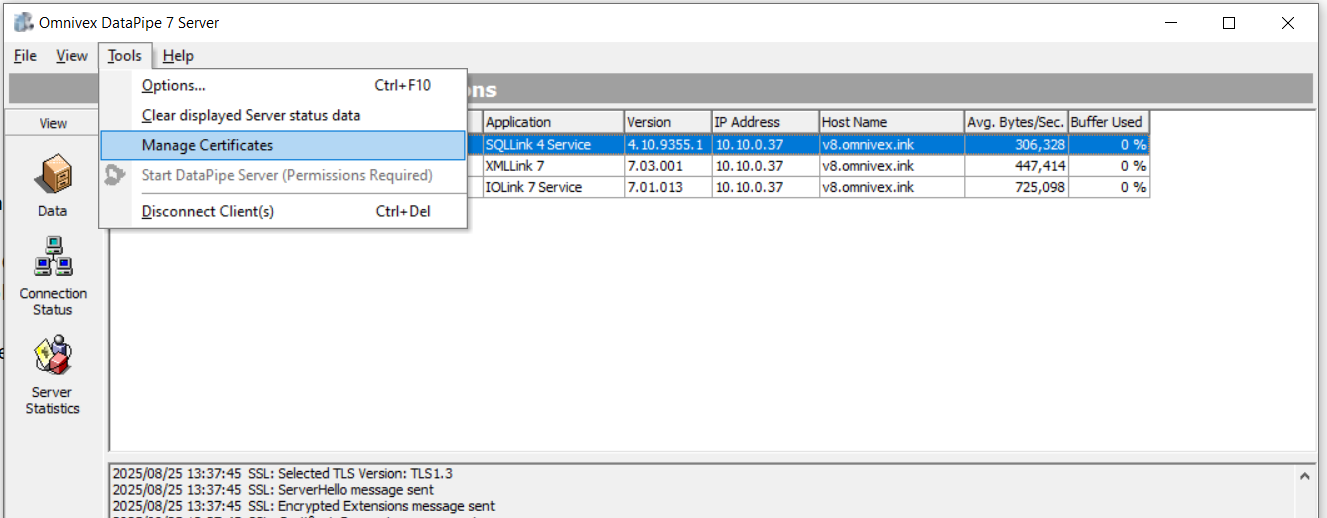The image size is (1327, 518).
Task: Sort by the Application column header
Action: tap(553, 122)
